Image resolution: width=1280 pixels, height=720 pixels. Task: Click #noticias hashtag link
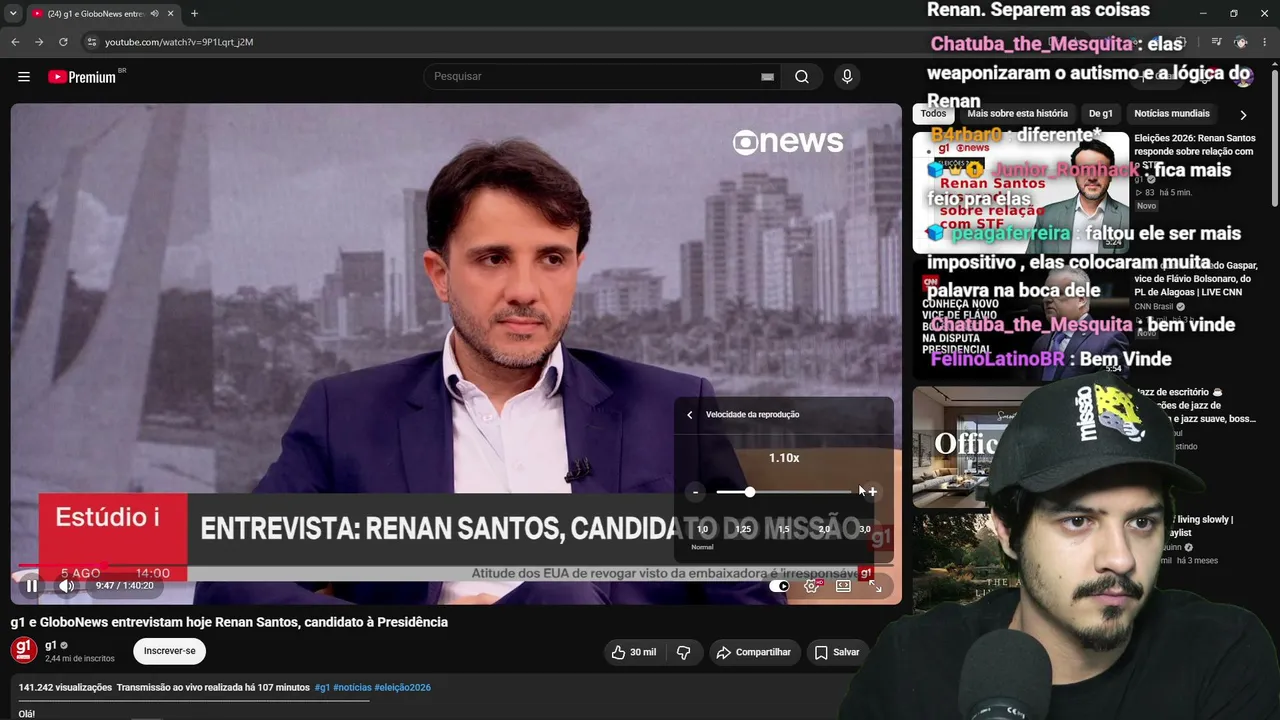point(352,688)
